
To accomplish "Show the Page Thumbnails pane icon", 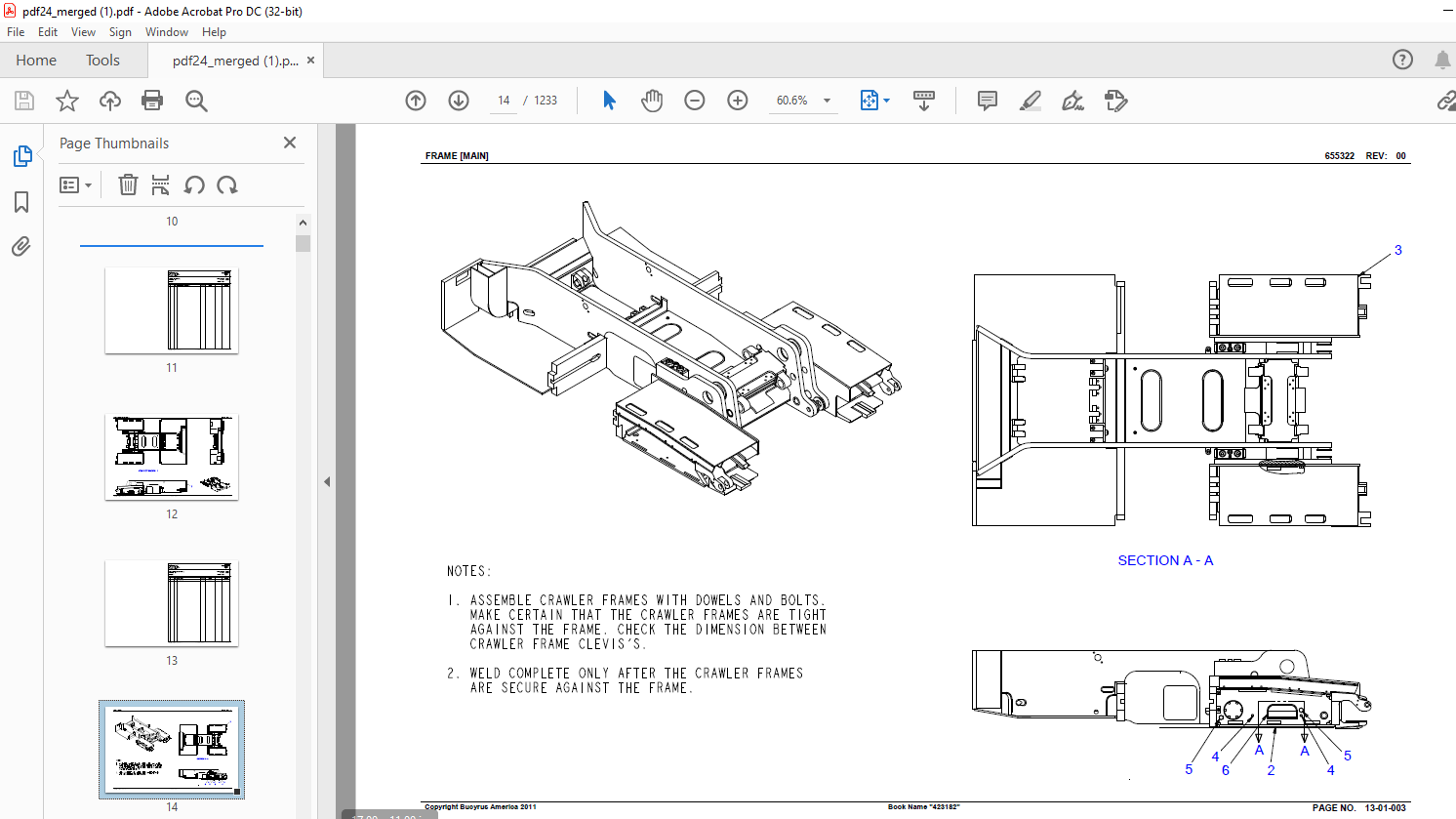I will pyautogui.click(x=21, y=156).
